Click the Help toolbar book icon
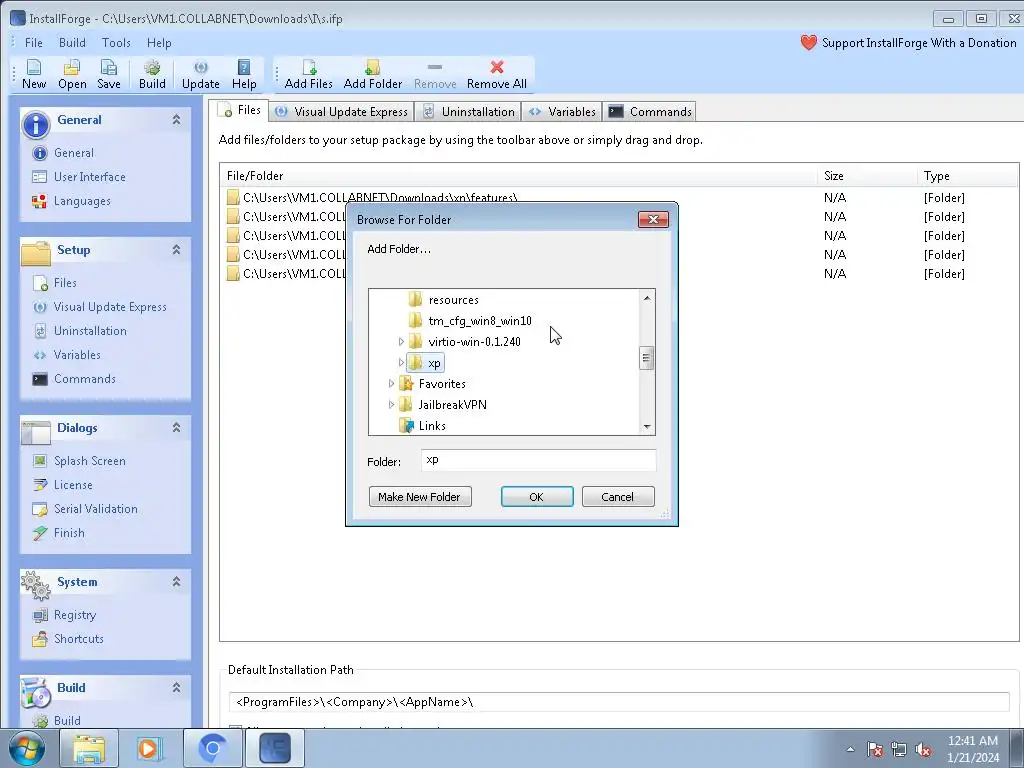This screenshot has width=1024, height=768. [x=244, y=67]
